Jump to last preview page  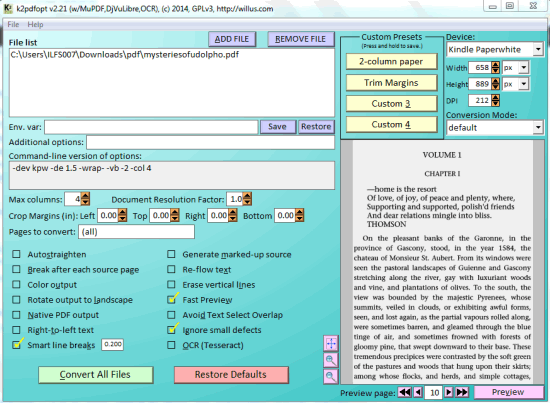[x=462, y=392]
